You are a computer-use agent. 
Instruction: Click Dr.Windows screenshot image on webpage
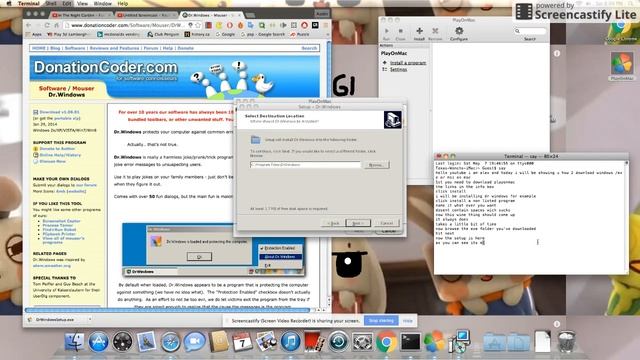214,249
